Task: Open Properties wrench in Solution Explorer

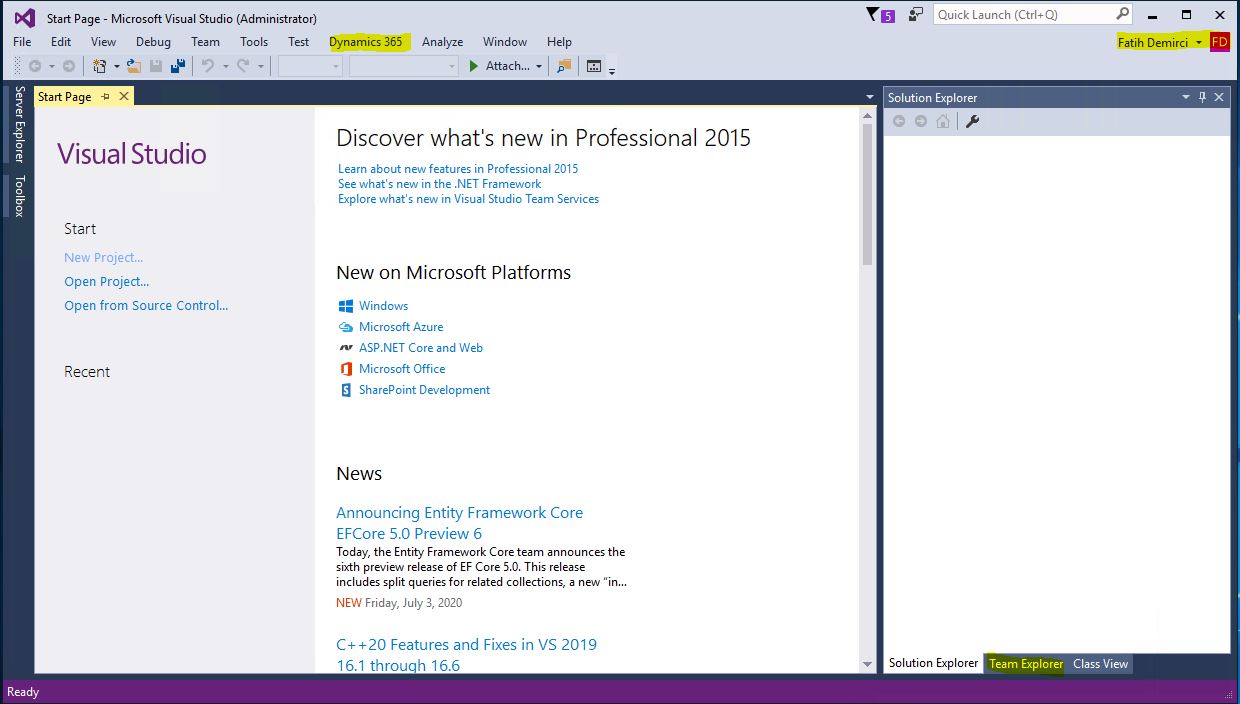Action: (972, 121)
